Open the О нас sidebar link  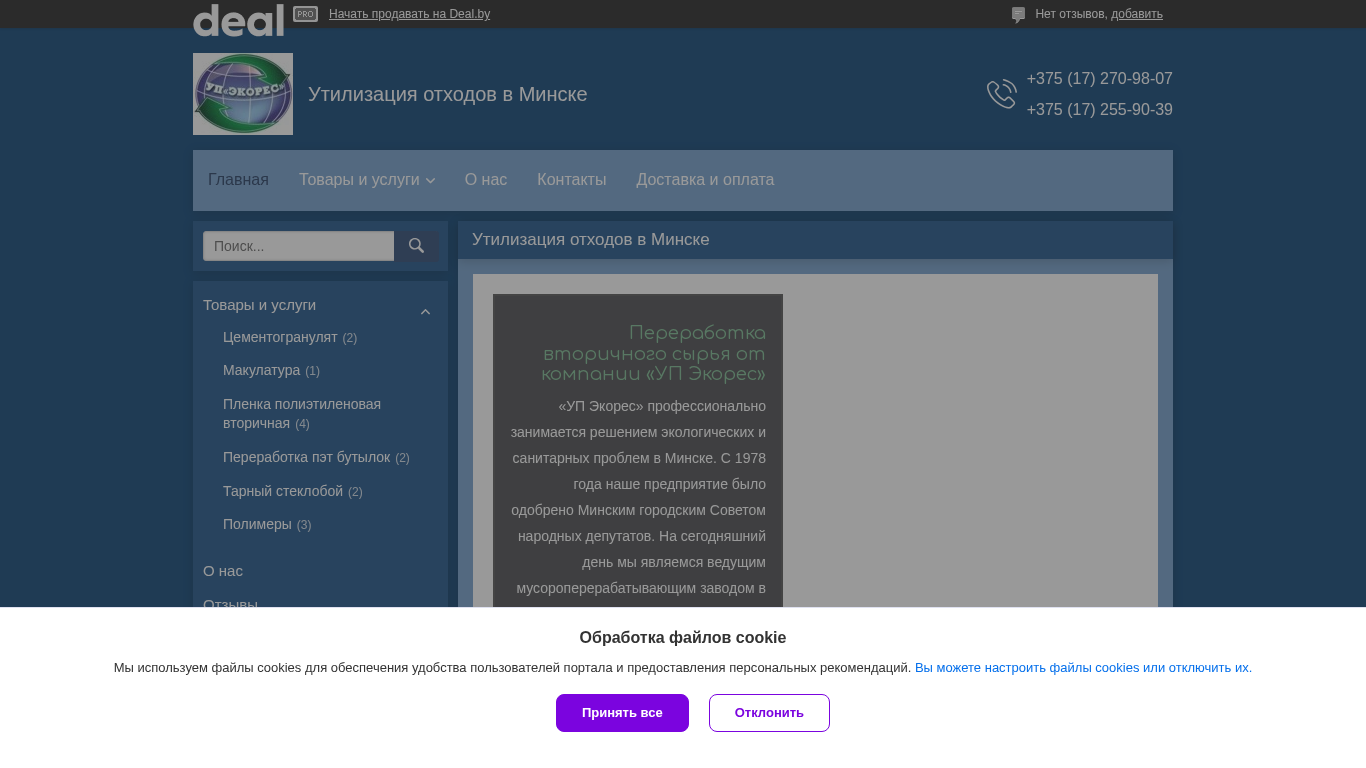pos(223,571)
